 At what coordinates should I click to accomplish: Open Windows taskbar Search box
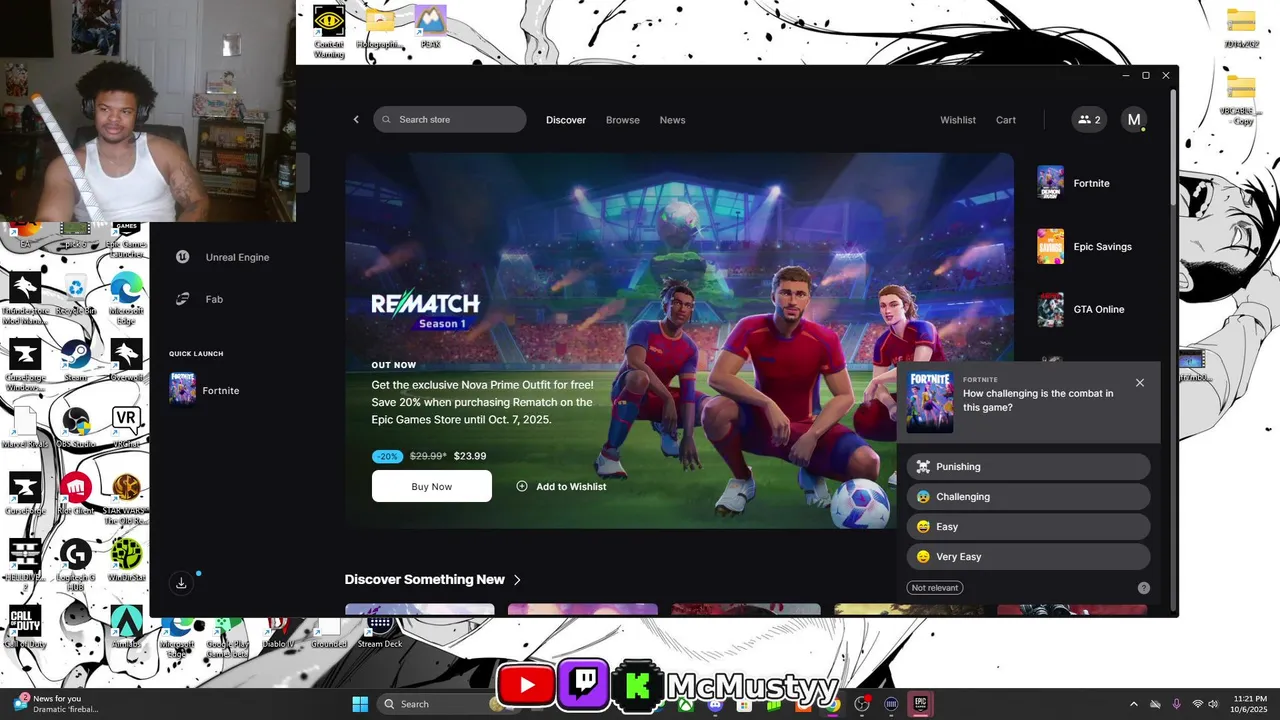[438, 704]
